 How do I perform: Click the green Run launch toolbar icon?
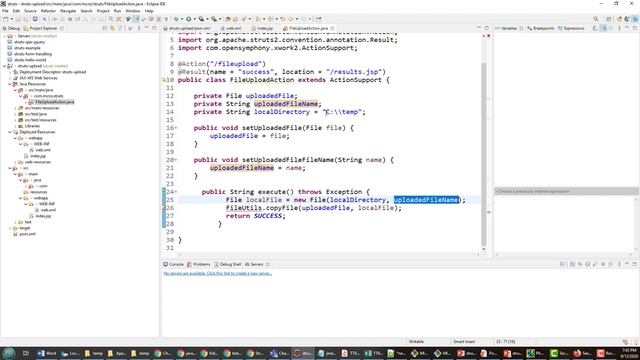(189, 19)
